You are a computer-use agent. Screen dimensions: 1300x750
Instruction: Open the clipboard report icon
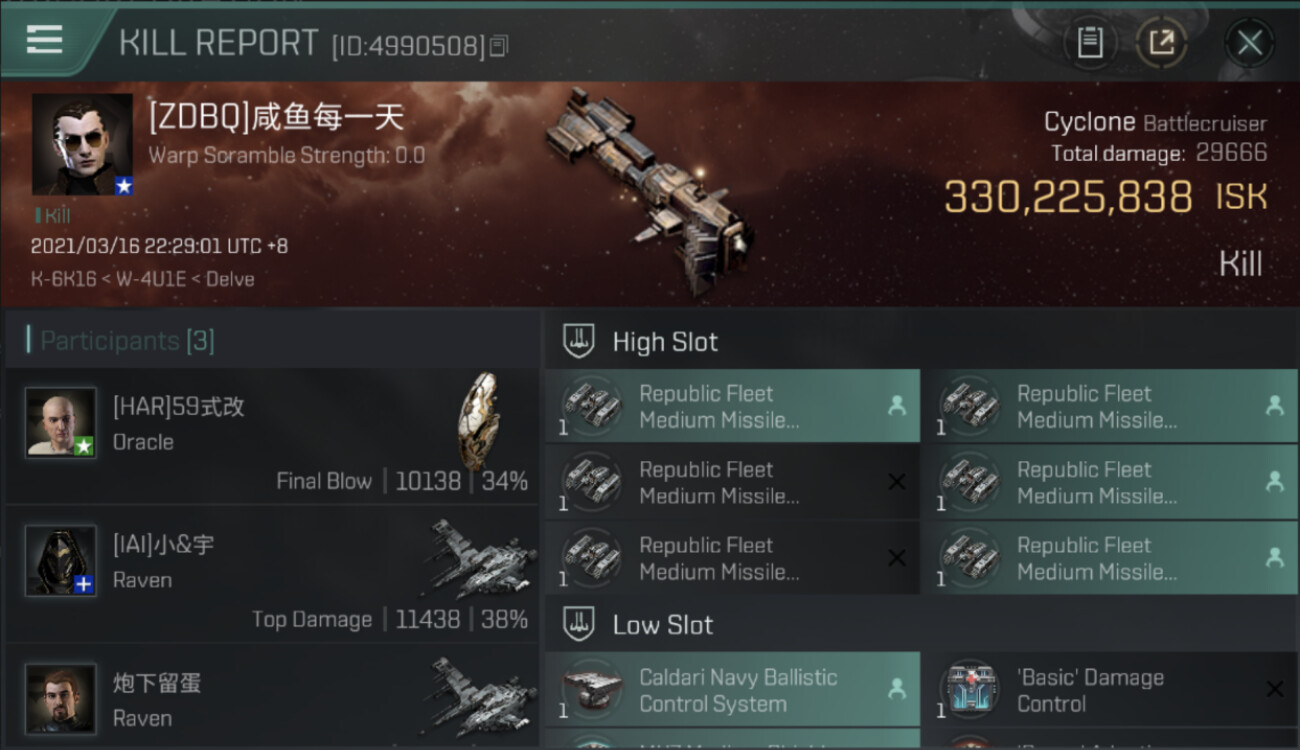(x=1090, y=43)
